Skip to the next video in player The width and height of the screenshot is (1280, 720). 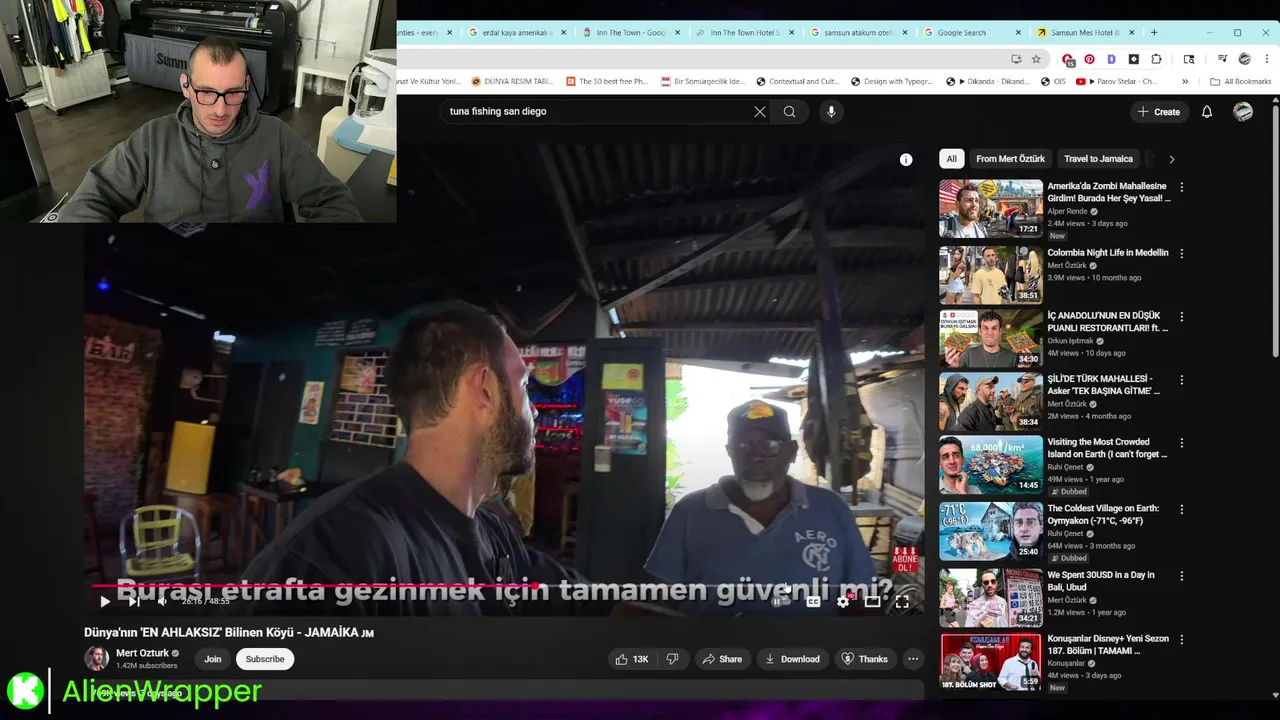[134, 601]
